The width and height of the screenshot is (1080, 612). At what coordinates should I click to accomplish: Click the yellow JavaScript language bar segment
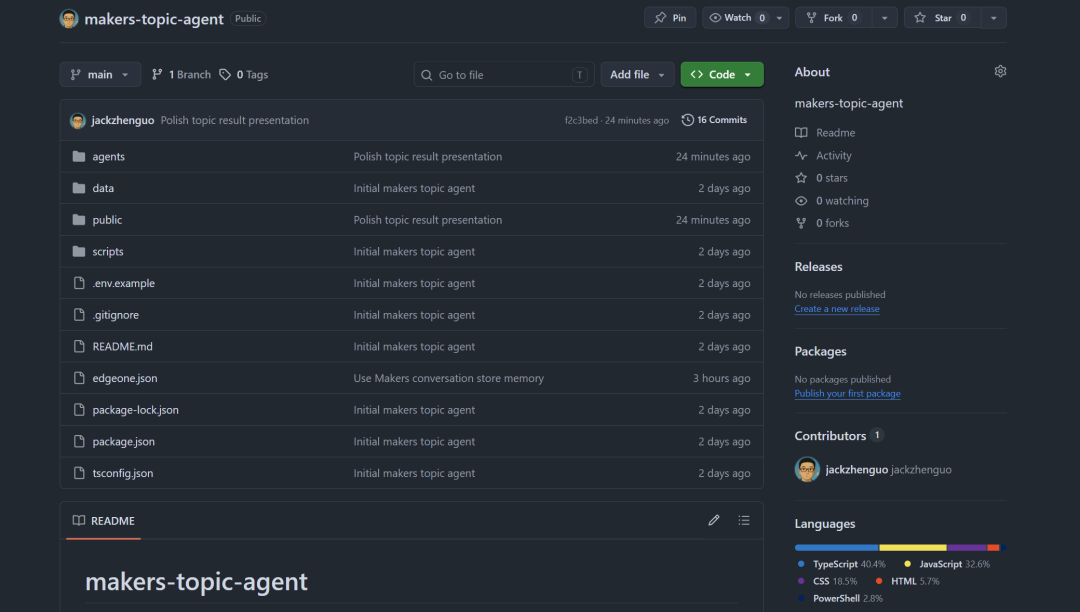coord(913,548)
